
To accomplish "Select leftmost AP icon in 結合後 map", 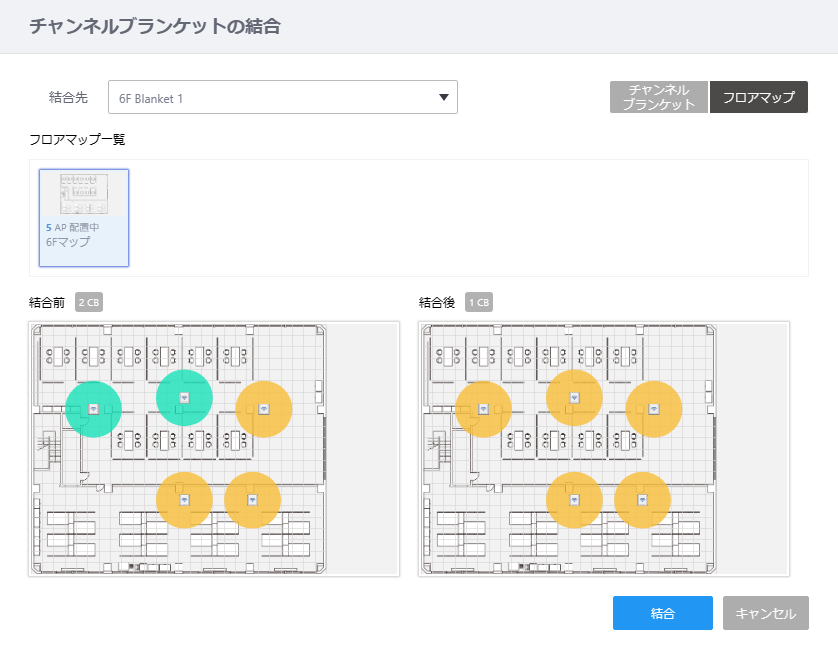I will pyautogui.click(x=483, y=409).
